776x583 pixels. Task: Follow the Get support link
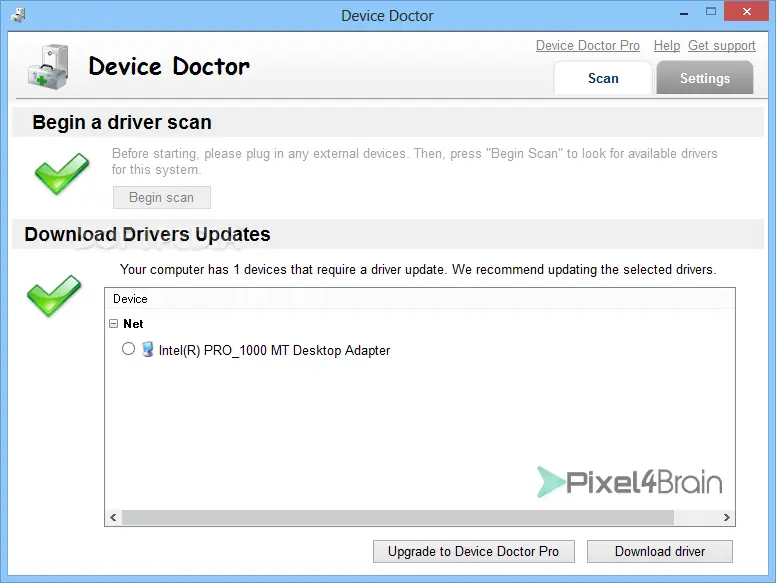(x=722, y=46)
